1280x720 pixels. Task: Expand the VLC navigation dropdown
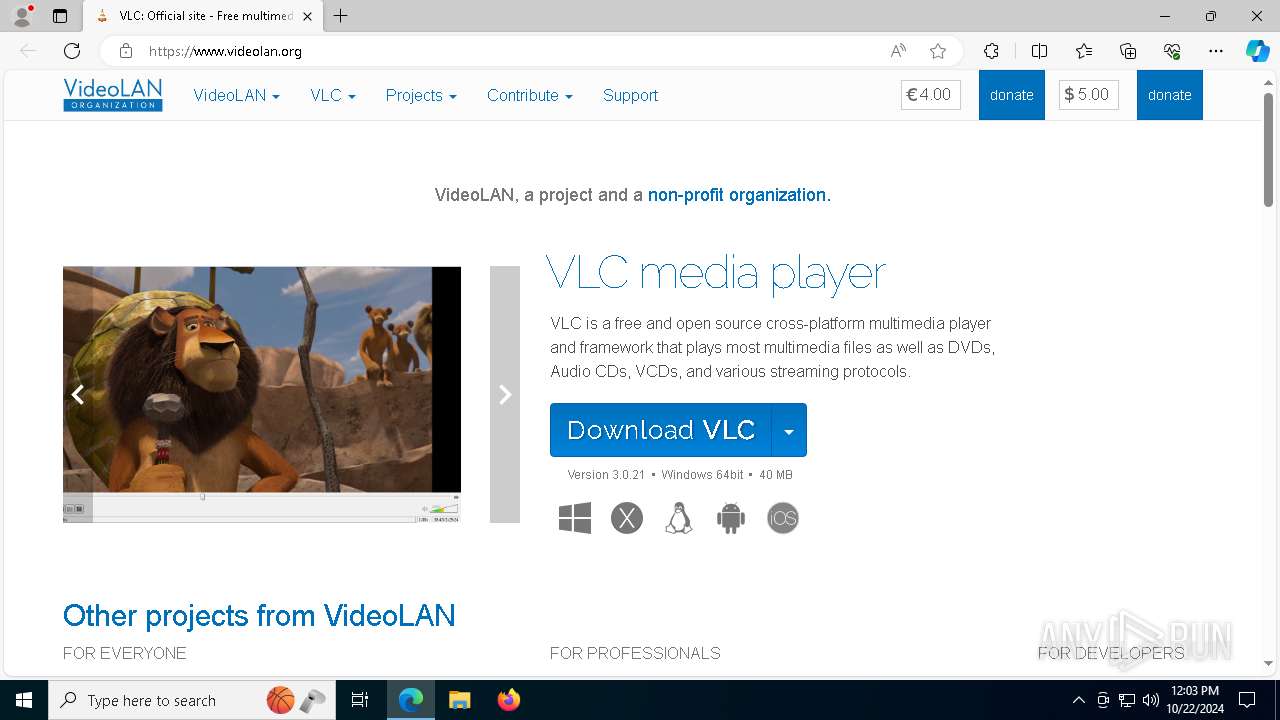333,95
